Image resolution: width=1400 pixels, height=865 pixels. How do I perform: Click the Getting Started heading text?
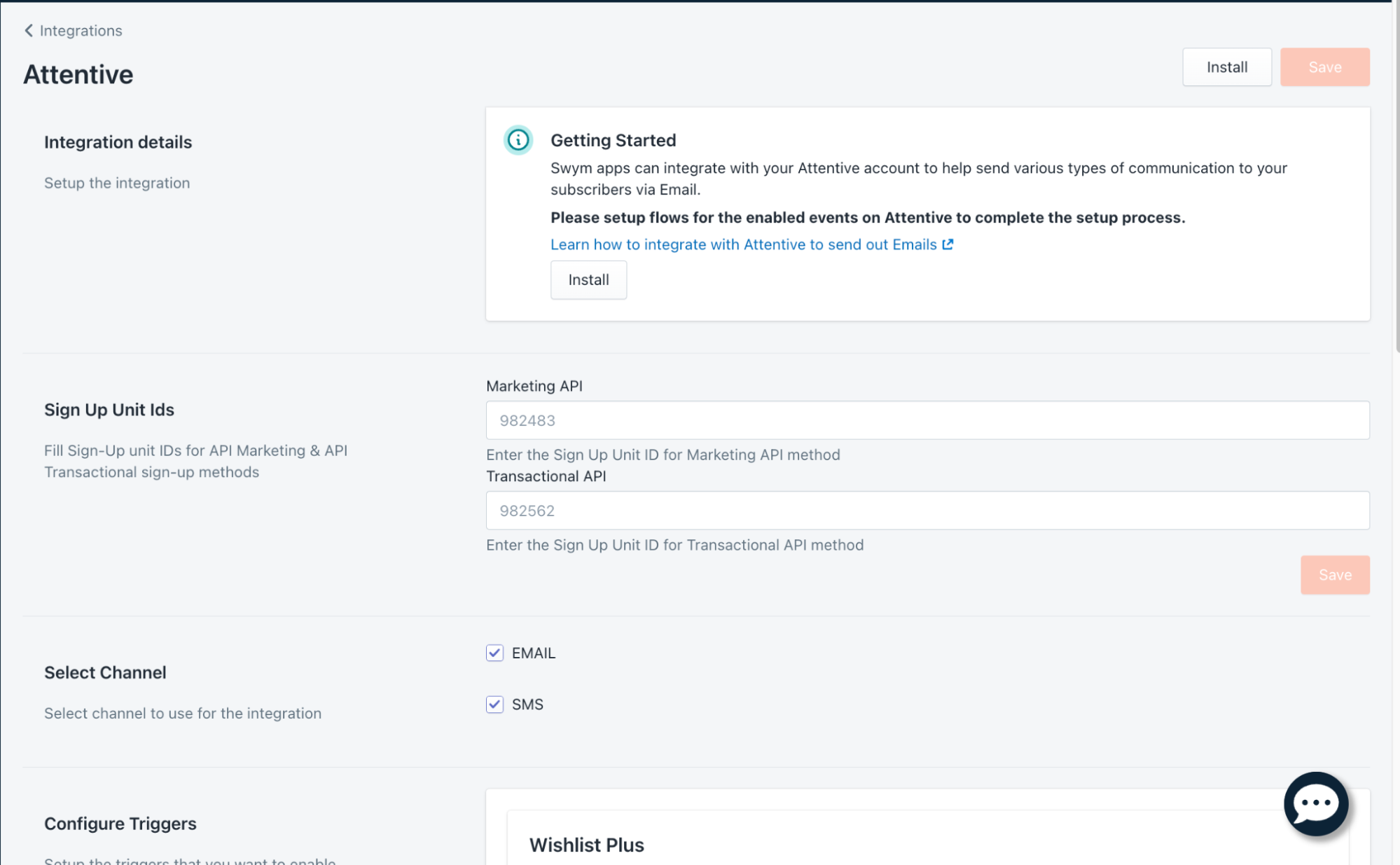tap(614, 140)
